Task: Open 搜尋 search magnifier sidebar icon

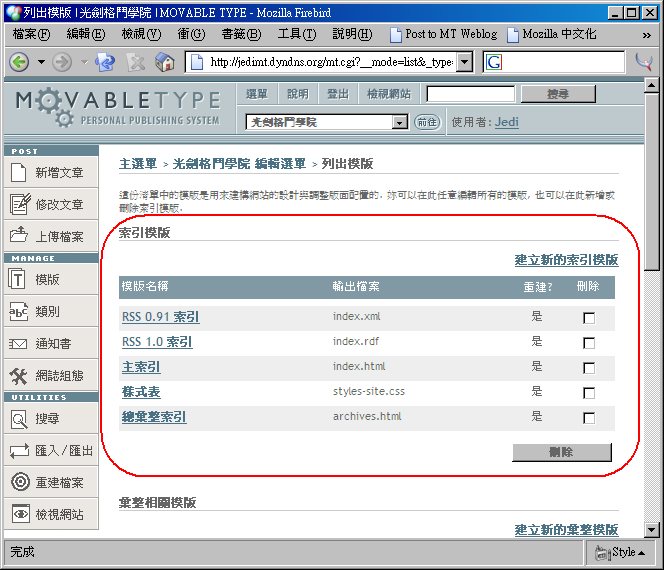Action: coord(19,419)
